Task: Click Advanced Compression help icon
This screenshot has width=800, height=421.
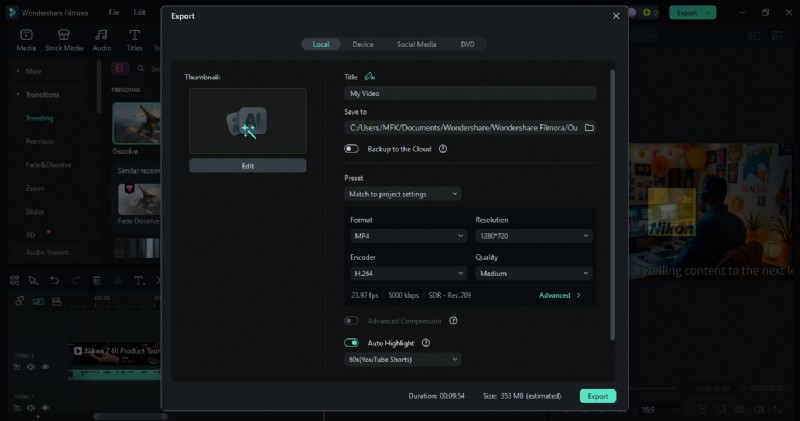Action: (453, 321)
